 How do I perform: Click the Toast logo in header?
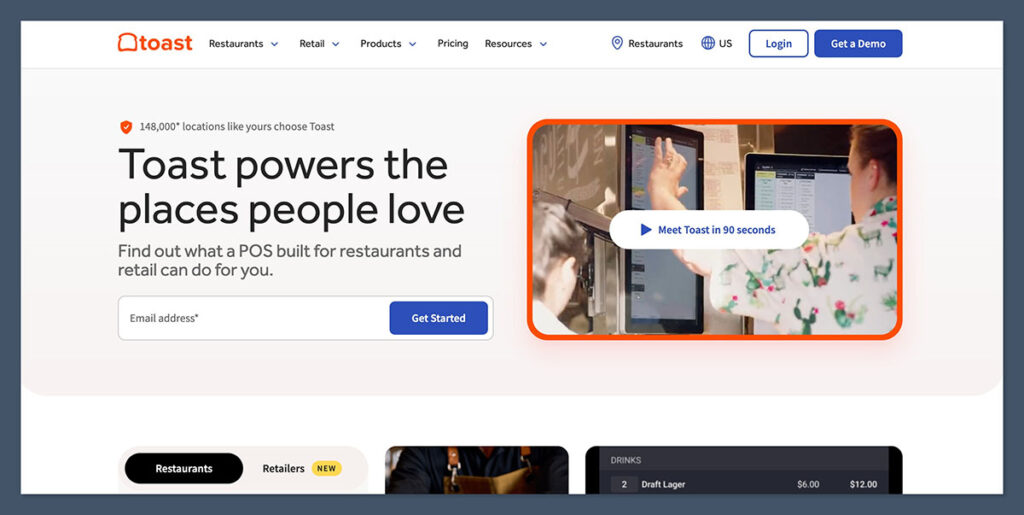pyautogui.click(x=155, y=43)
